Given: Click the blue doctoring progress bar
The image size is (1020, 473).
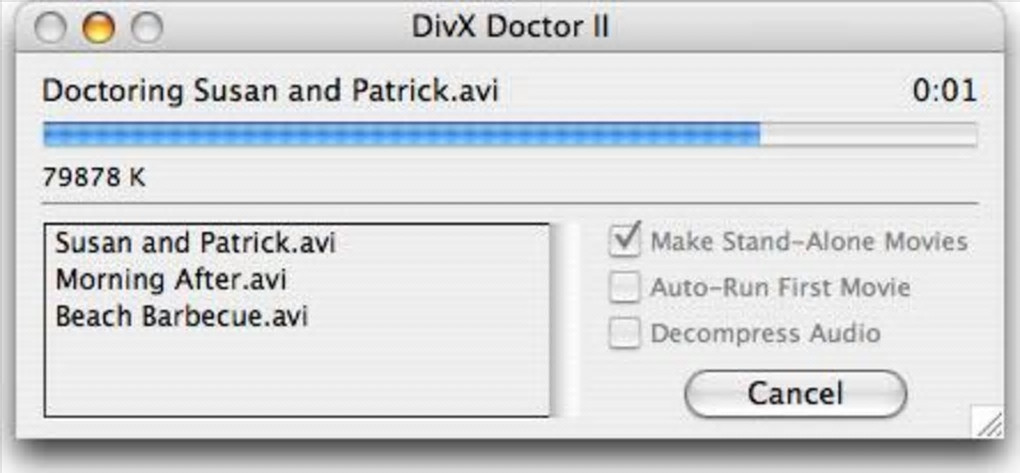Looking at the screenshot, I should pos(400,134).
